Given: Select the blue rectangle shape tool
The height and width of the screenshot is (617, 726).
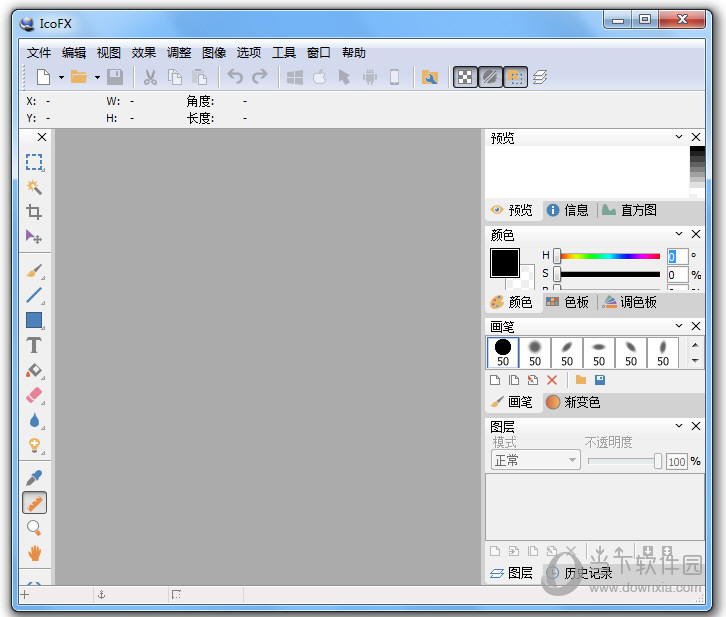Looking at the screenshot, I should click(x=34, y=320).
